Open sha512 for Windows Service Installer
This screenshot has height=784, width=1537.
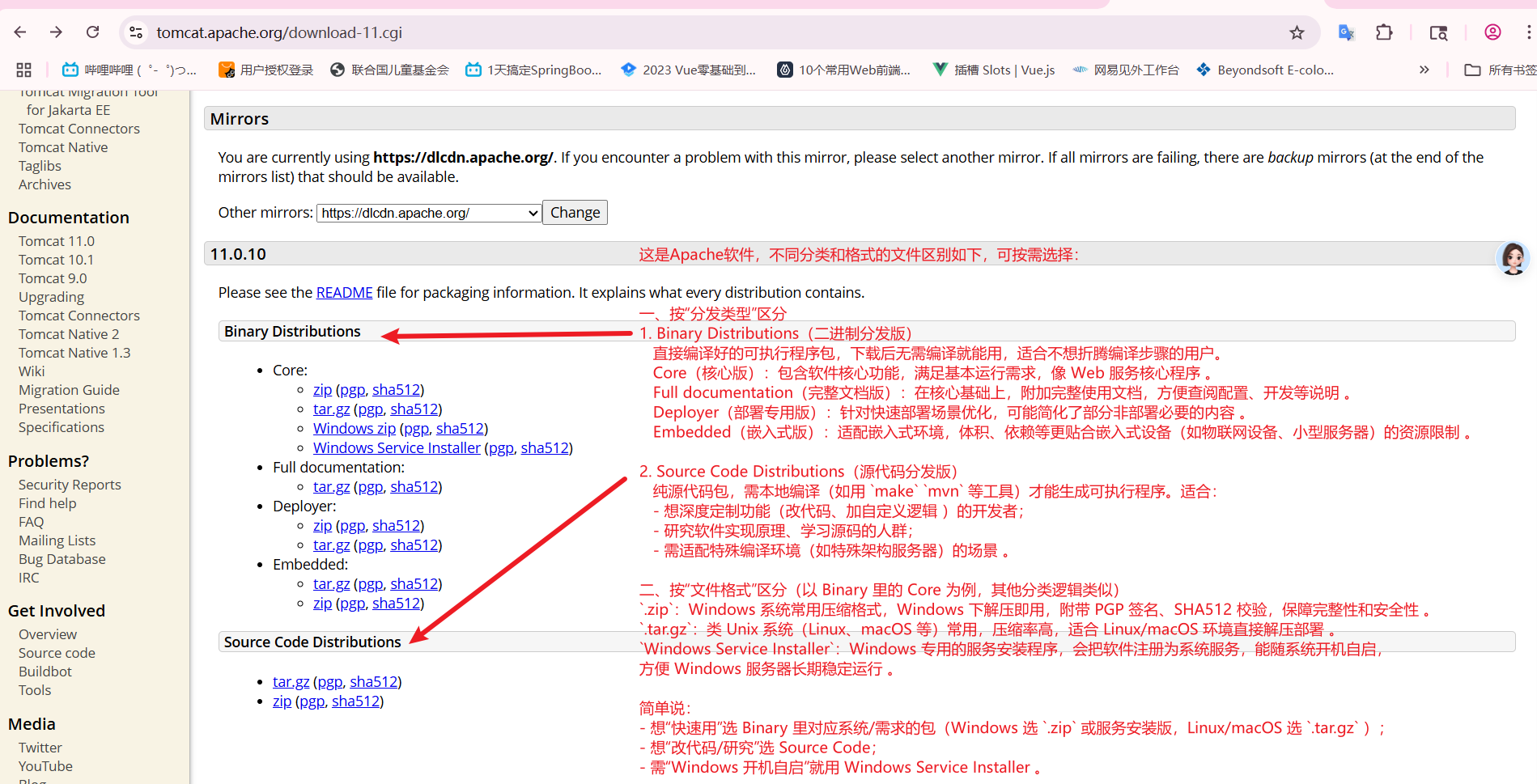coord(545,447)
